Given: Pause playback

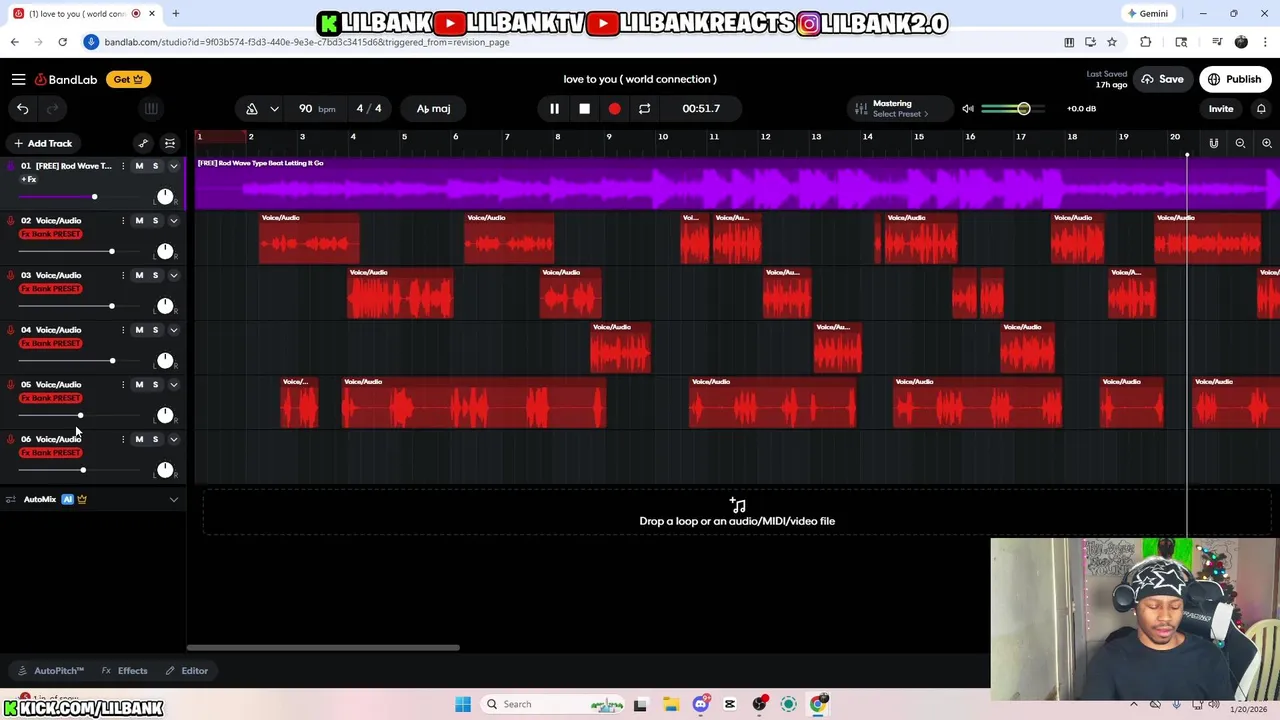Looking at the screenshot, I should [x=554, y=108].
